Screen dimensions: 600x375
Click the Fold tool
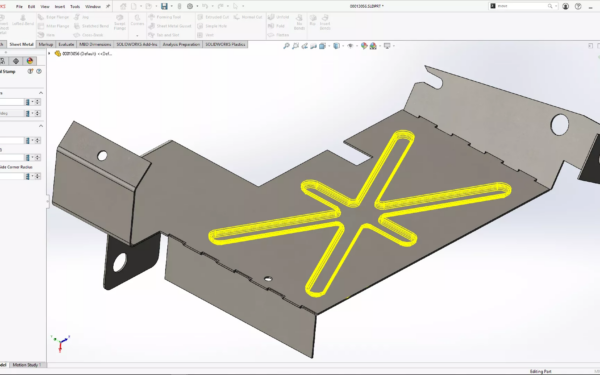(x=276, y=26)
